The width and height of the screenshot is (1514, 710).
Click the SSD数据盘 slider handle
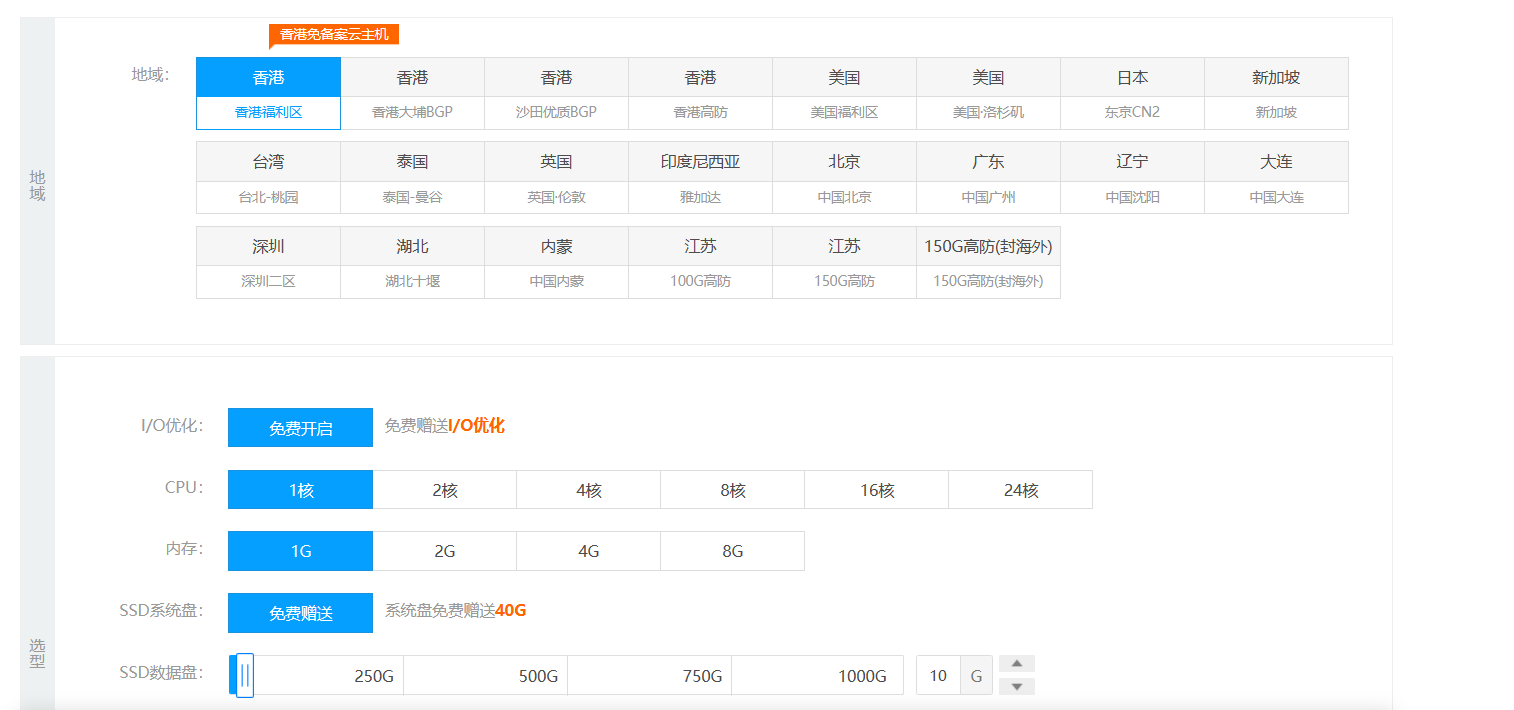pyautogui.click(x=245, y=675)
